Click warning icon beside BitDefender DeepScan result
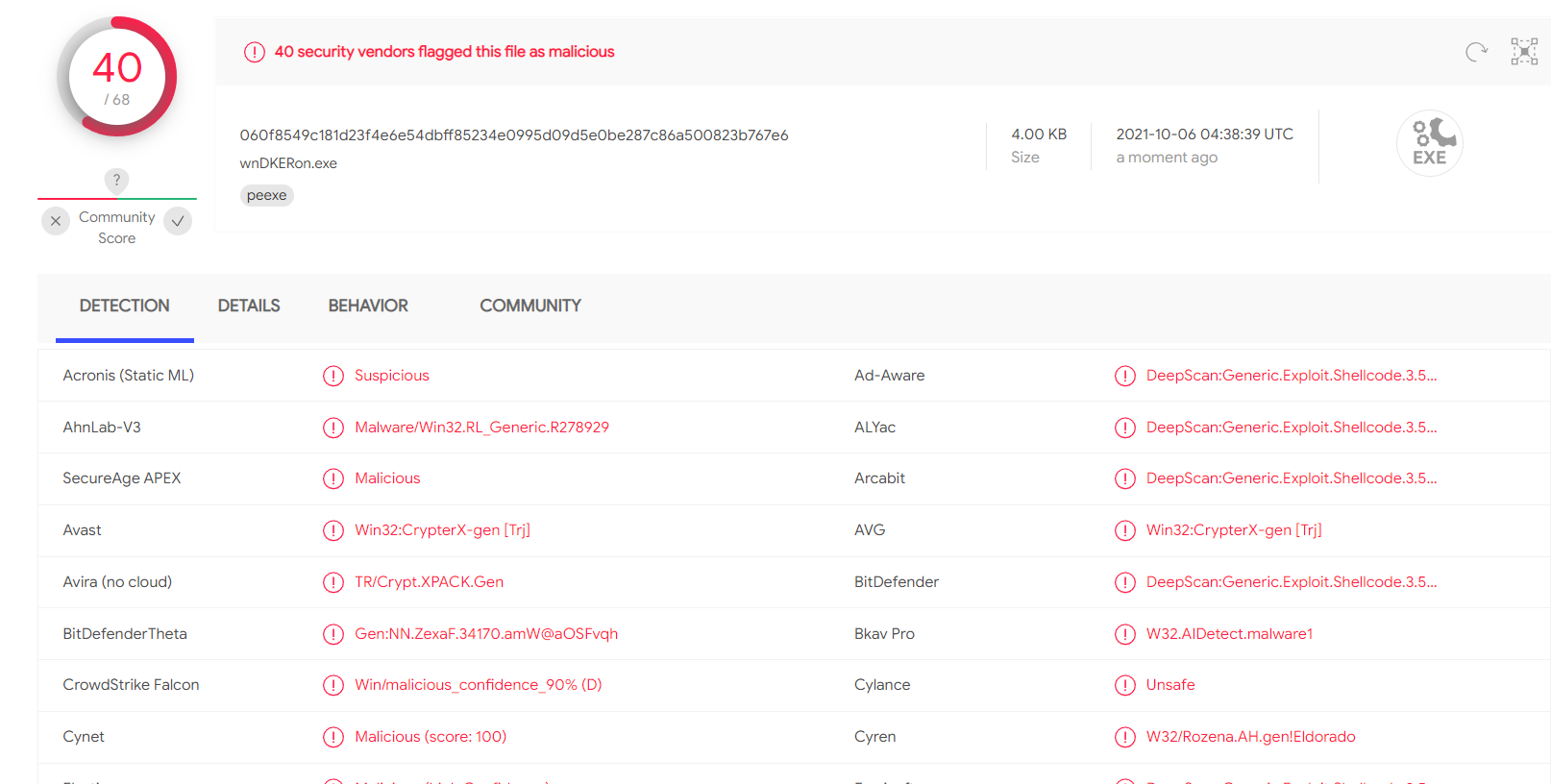The image size is (1551, 784). pyautogui.click(x=1125, y=582)
